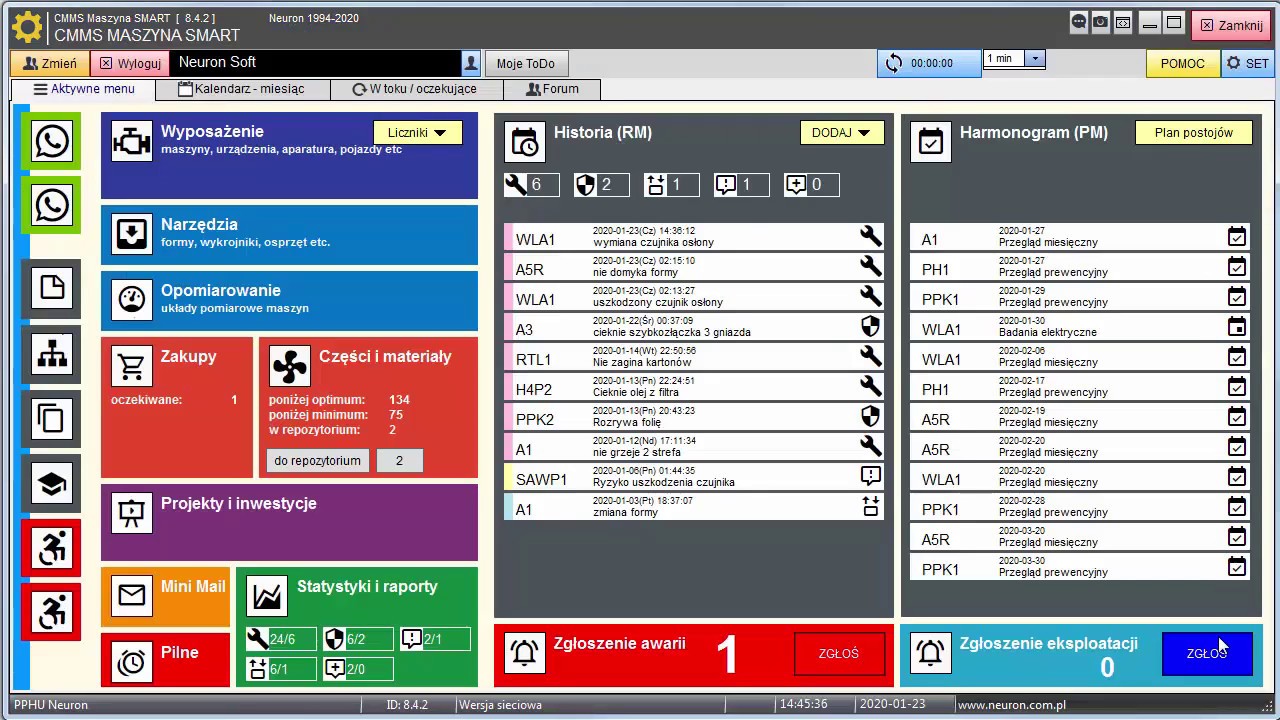Open PPK1 2020-01-29 Przegląd prewencyjny entry
The image size is (1280, 720).
(1081, 297)
